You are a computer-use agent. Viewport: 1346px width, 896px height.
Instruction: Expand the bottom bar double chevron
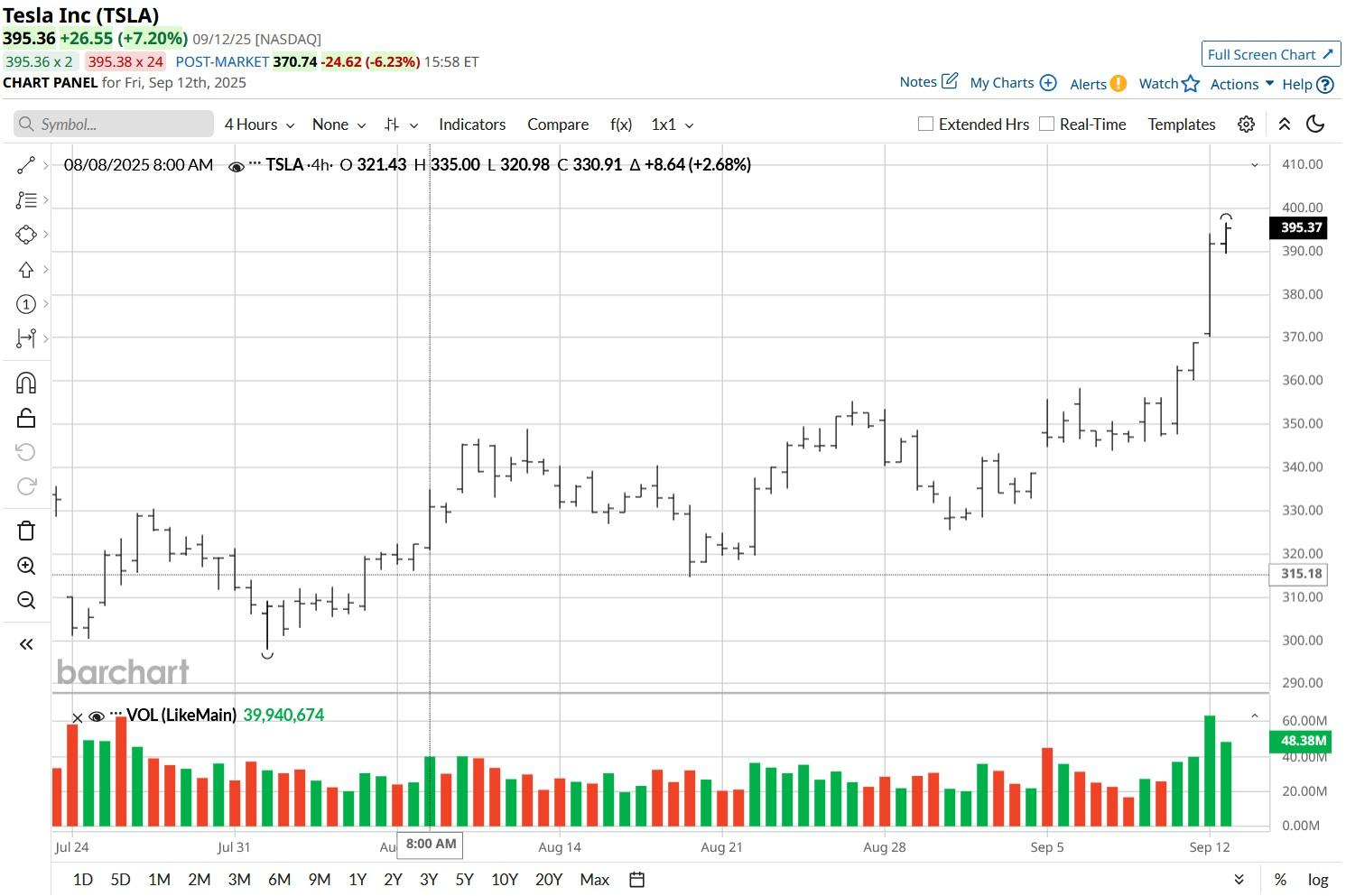coord(1239,880)
